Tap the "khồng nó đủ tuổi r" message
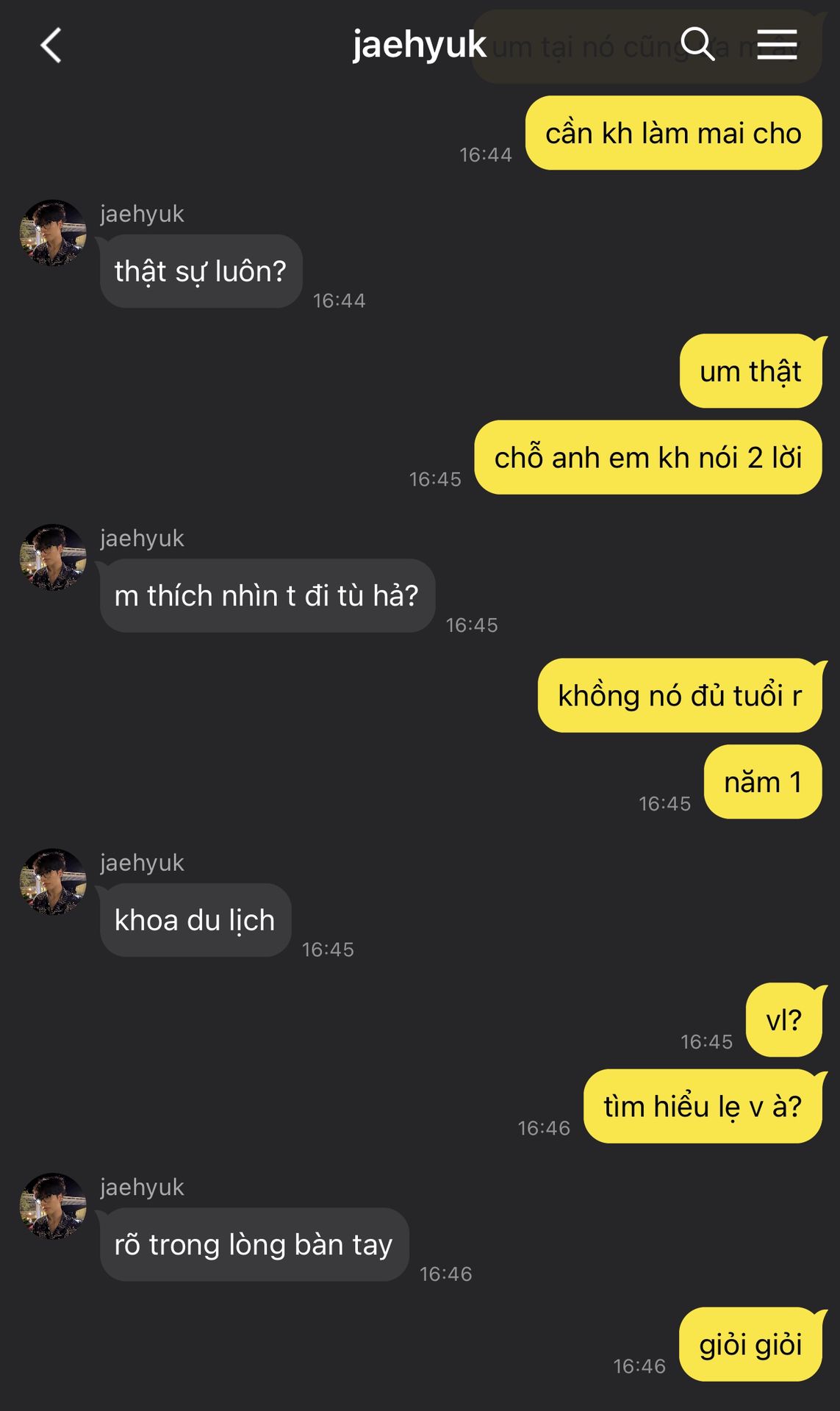This screenshot has height=1411, width=840. 680,695
